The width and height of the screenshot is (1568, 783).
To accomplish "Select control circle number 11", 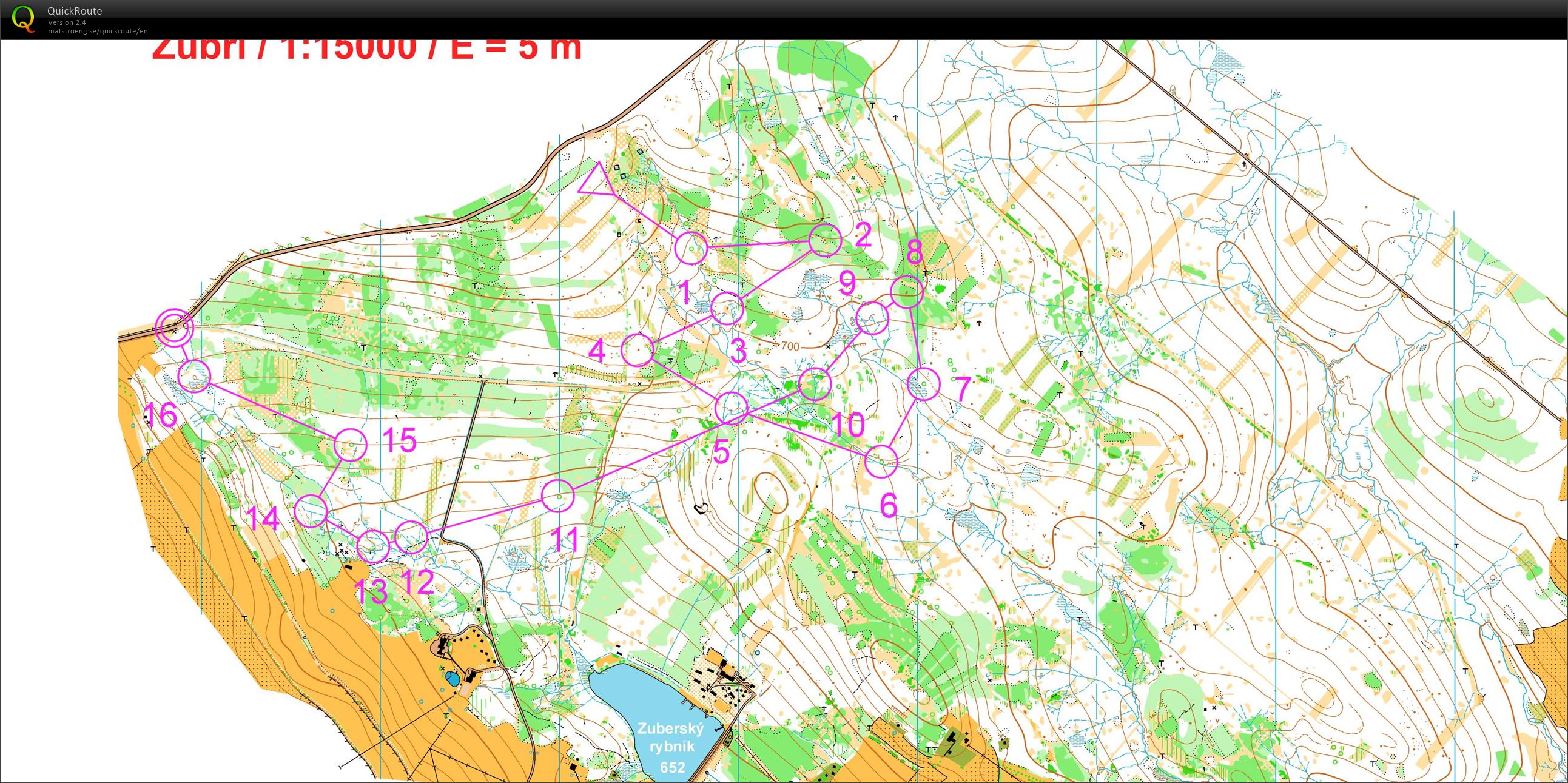I will point(557,496).
